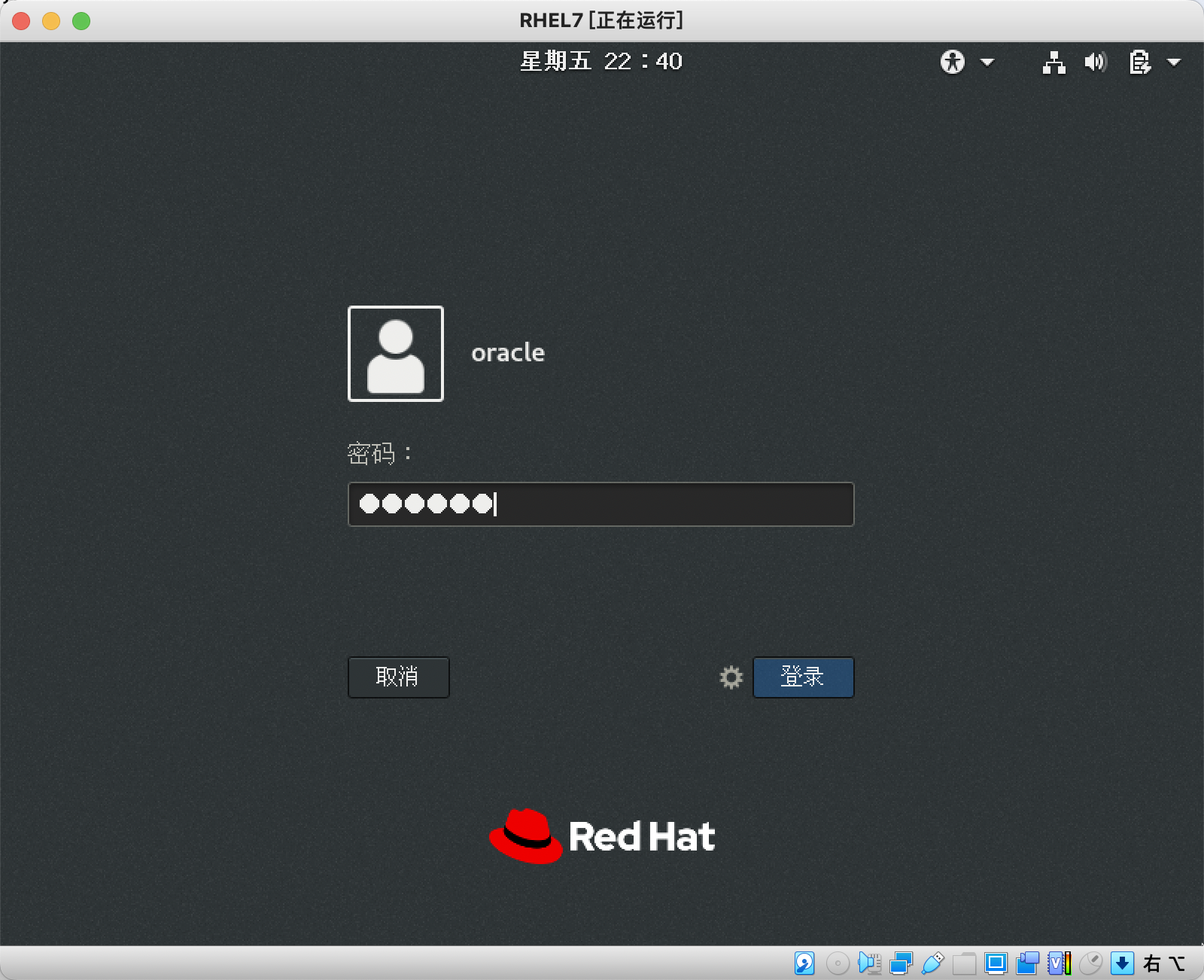This screenshot has height=980, width=1204.
Task: Click the 取消 cancel button
Action: [399, 677]
